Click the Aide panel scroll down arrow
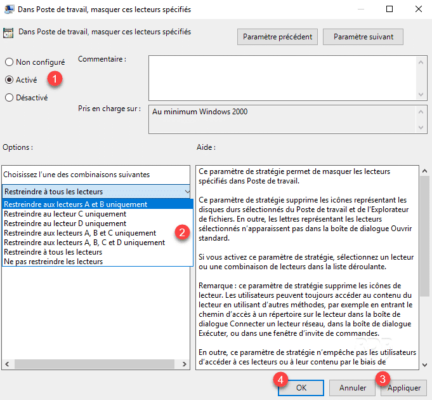The width and height of the screenshot is (432, 400). (x=425, y=365)
